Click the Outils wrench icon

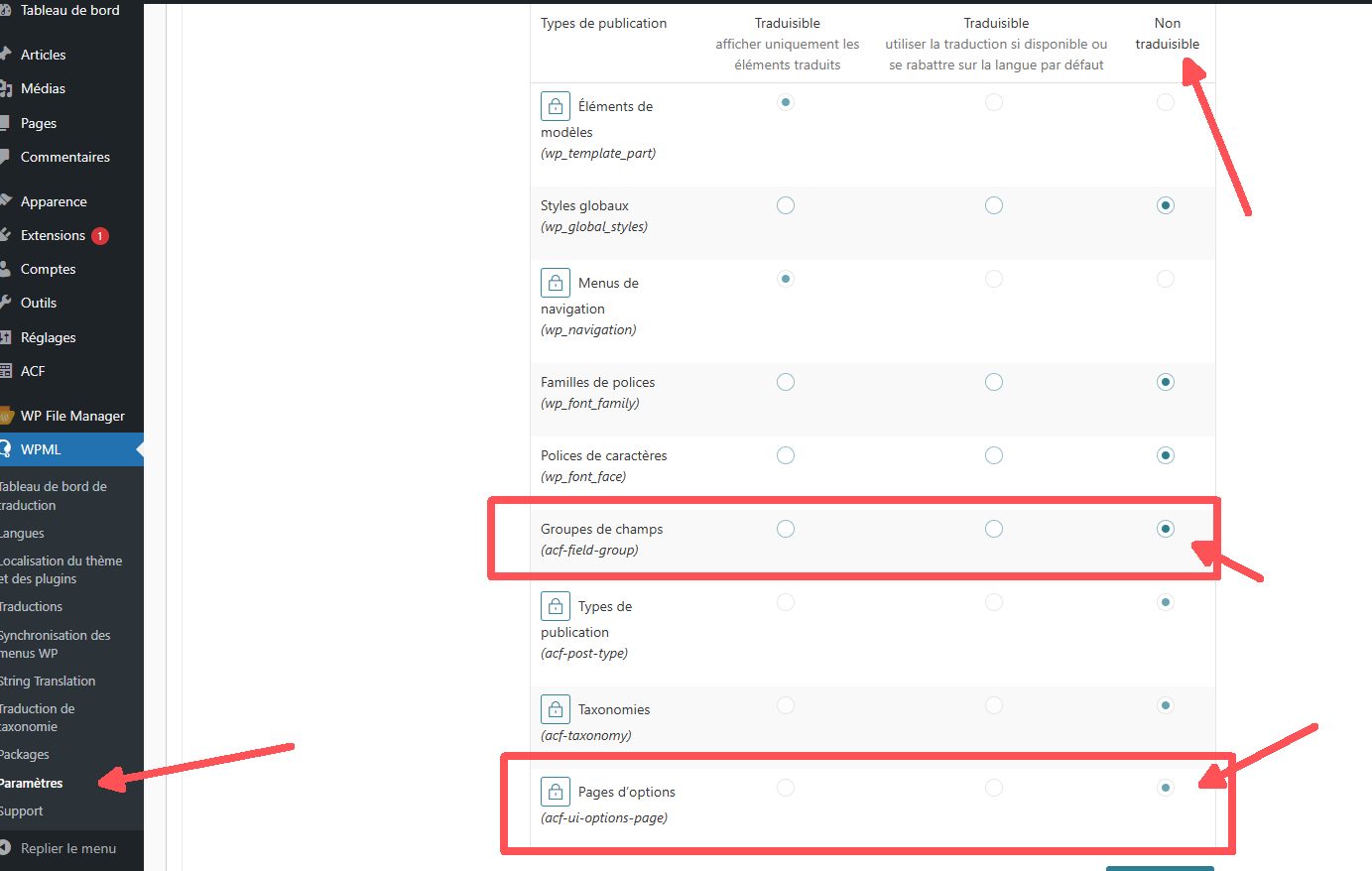click(x=6, y=303)
